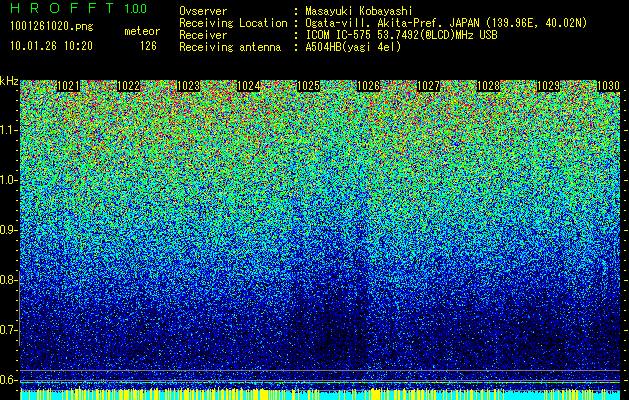The height and width of the screenshot is (400, 629).
Task: Select the 1026 time marker
Action: pos(368,86)
